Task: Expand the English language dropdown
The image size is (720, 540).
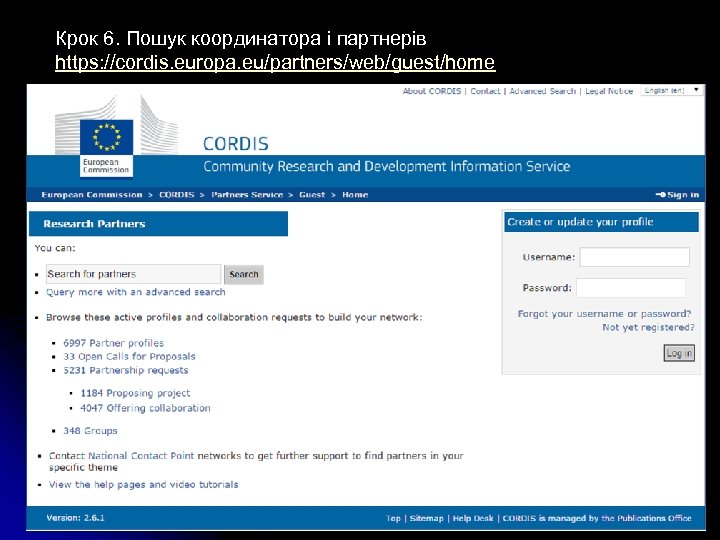Action: [672, 90]
